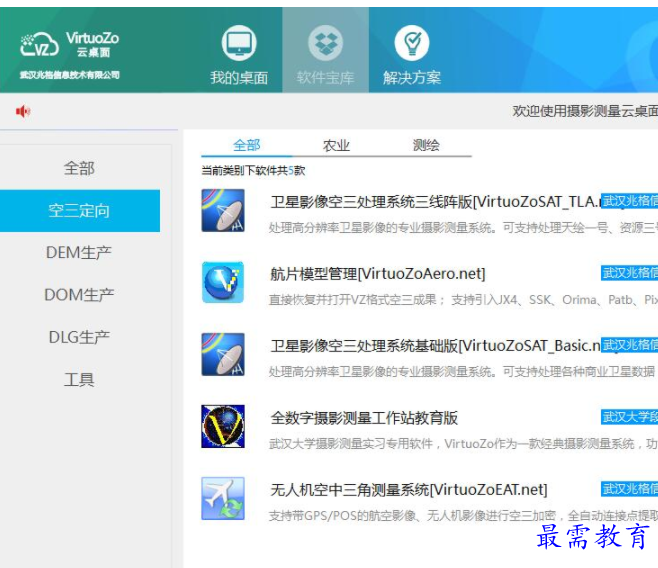Select 工具 category in the sidebar
Image resolution: width=658 pixels, height=568 pixels.
pos(79,379)
